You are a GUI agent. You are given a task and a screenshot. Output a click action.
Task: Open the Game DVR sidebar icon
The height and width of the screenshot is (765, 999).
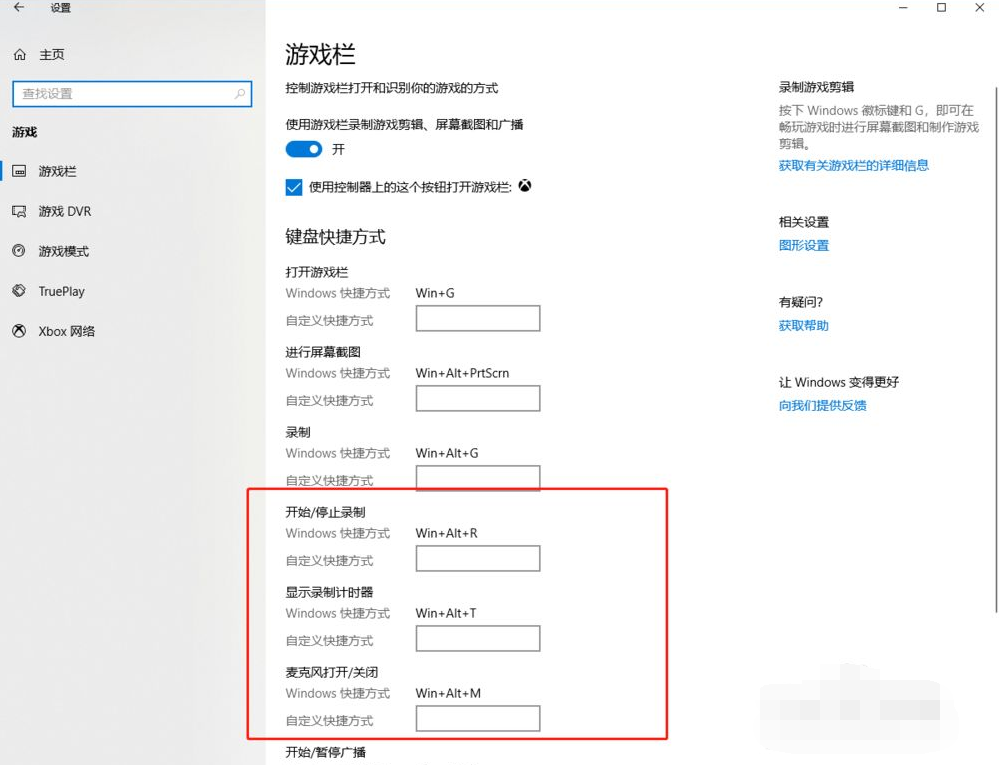[19, 211]
